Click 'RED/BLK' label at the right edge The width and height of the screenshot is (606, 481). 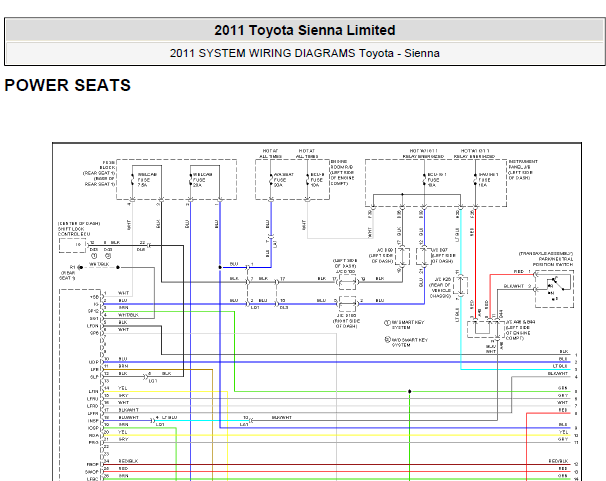pyautogui.click(x=558, y=461)
